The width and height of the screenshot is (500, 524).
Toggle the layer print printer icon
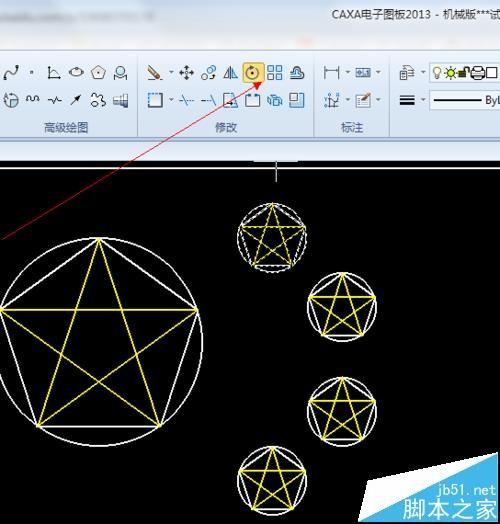[477, 73]
